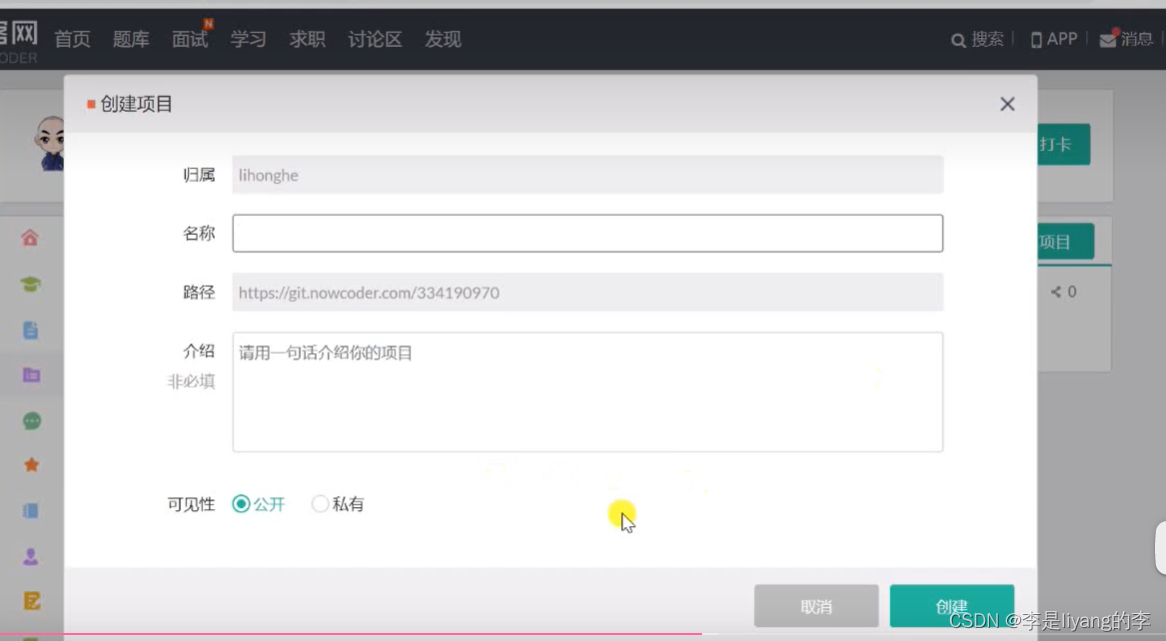Open the blue document sidebar icon

click(30, 330)
